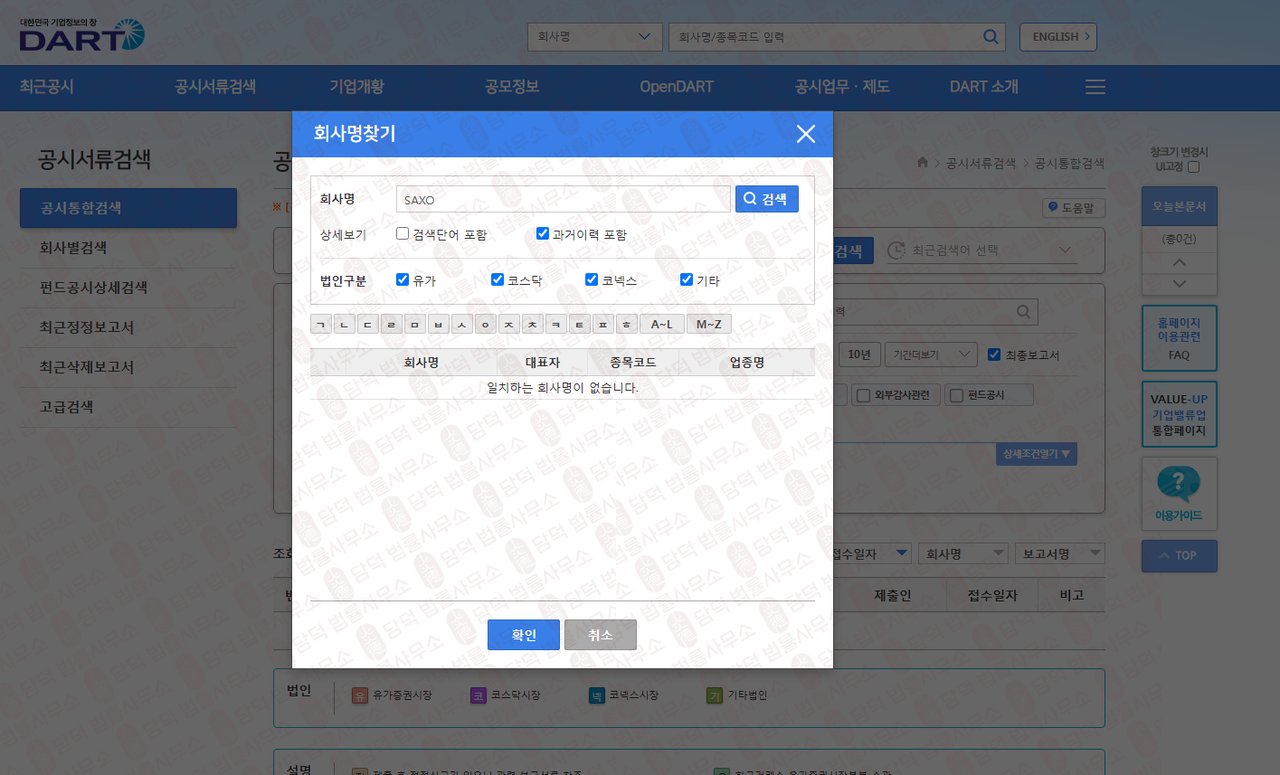Click the 회사명 input field containing SAXO

[563, 199]
